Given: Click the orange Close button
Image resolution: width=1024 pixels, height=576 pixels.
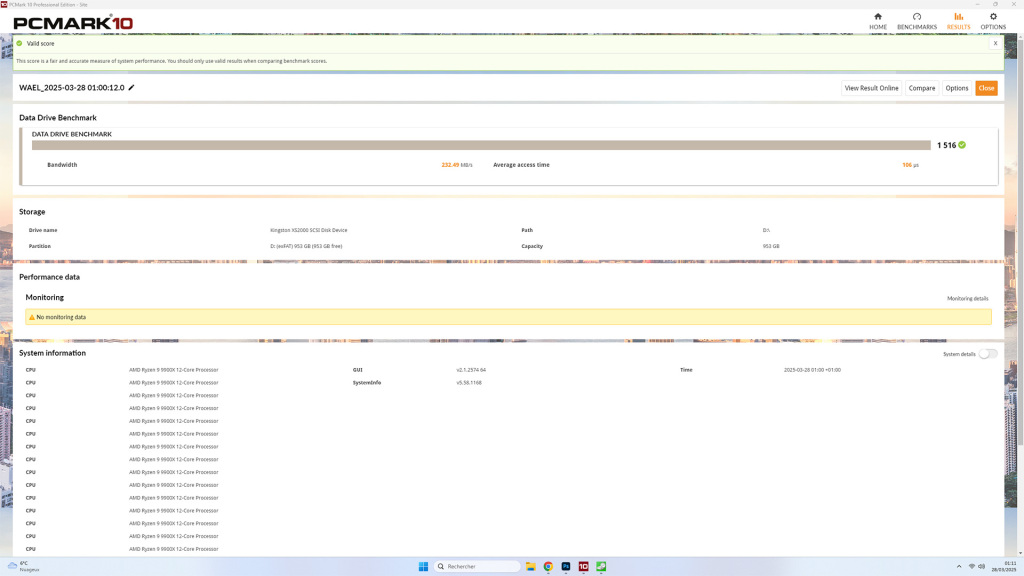Looking at the screenshot, I should click(x=986, y=88).
